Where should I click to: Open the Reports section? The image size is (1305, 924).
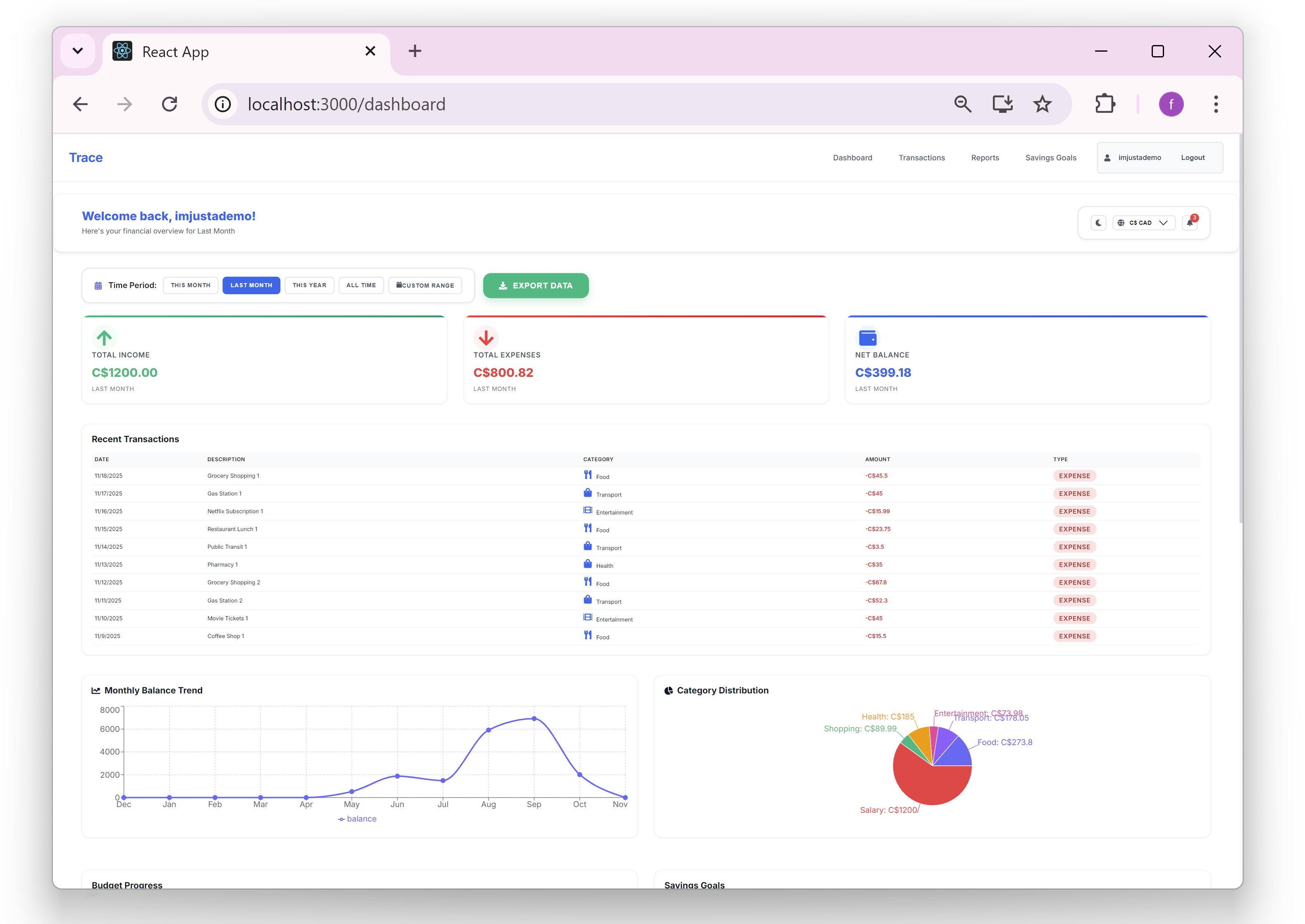point(985,157)
